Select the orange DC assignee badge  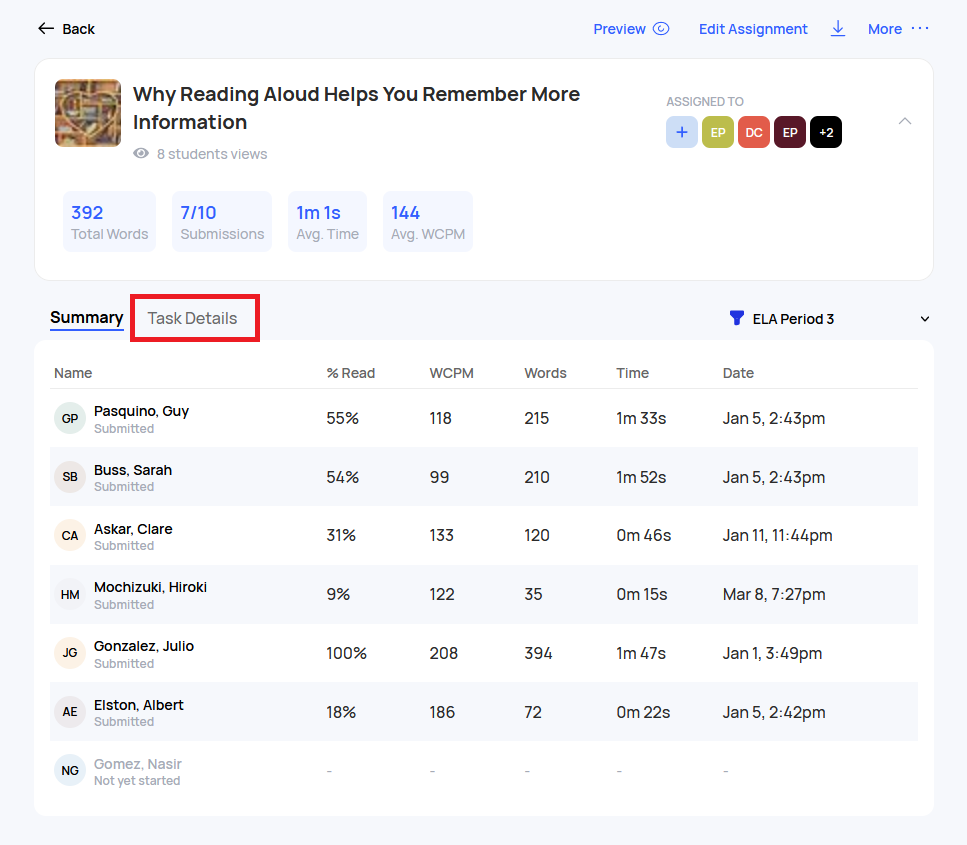pos(754,132)
